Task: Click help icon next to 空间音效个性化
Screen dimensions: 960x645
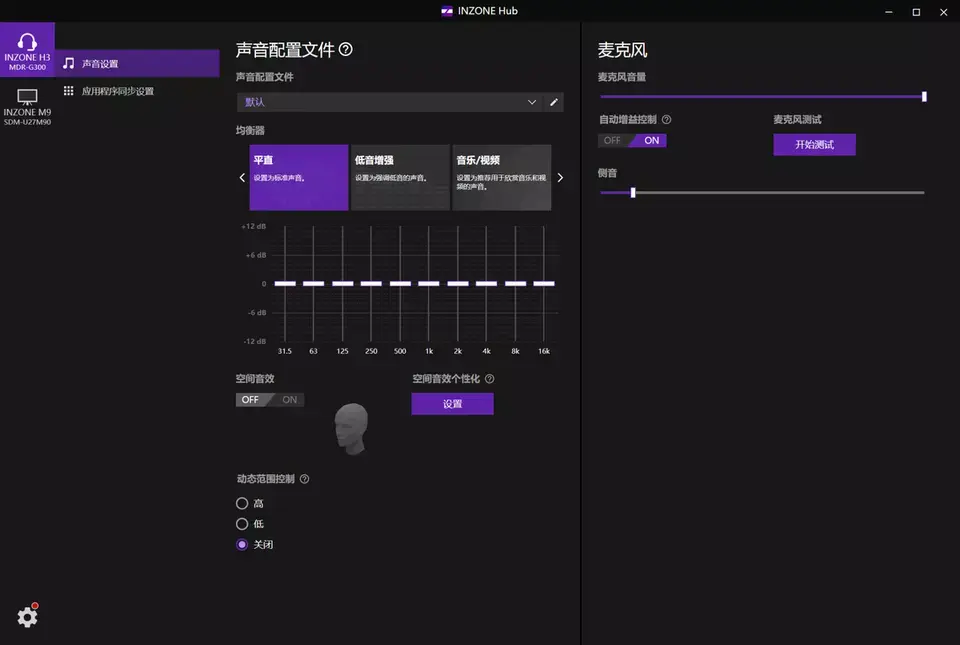Action: [x=489, y=379]
